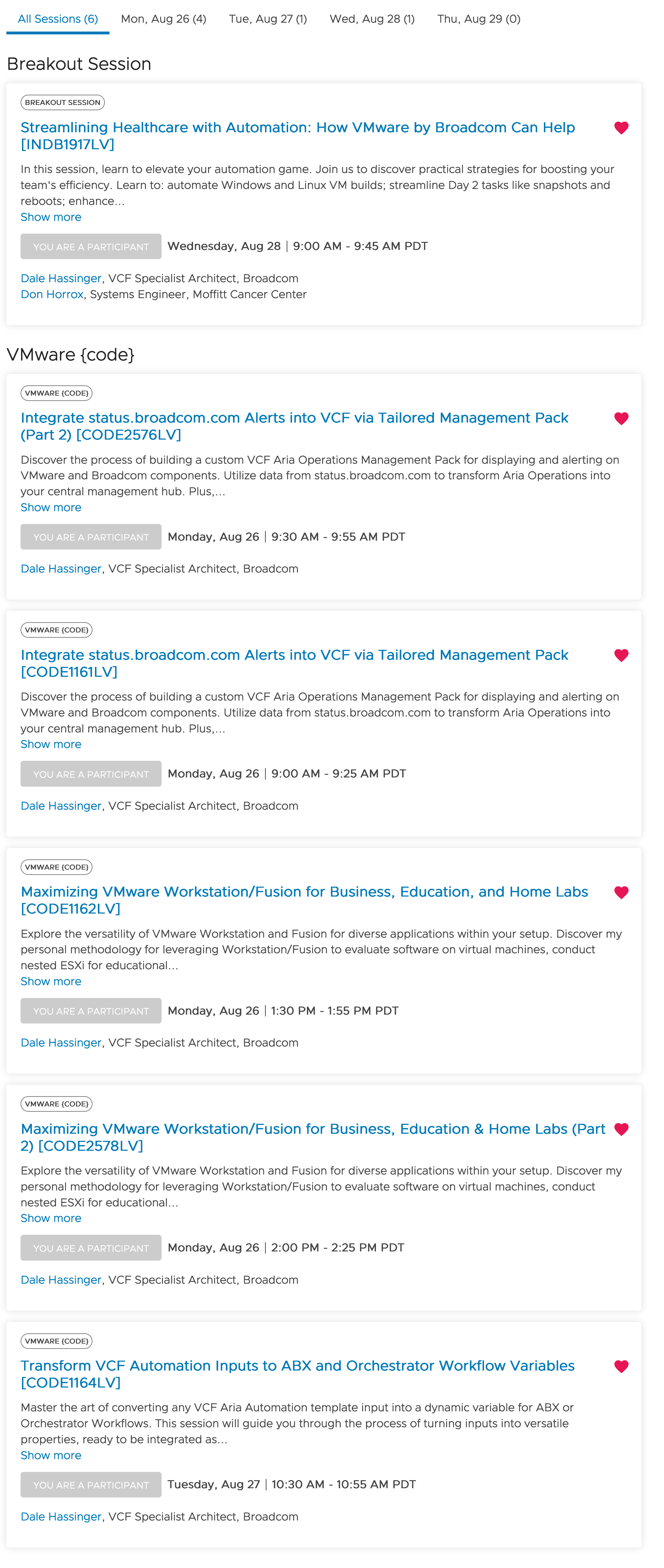Open Don Horrox speaker profile
This screenshot has width=664, height=1568.
click(x=52, y=295)
